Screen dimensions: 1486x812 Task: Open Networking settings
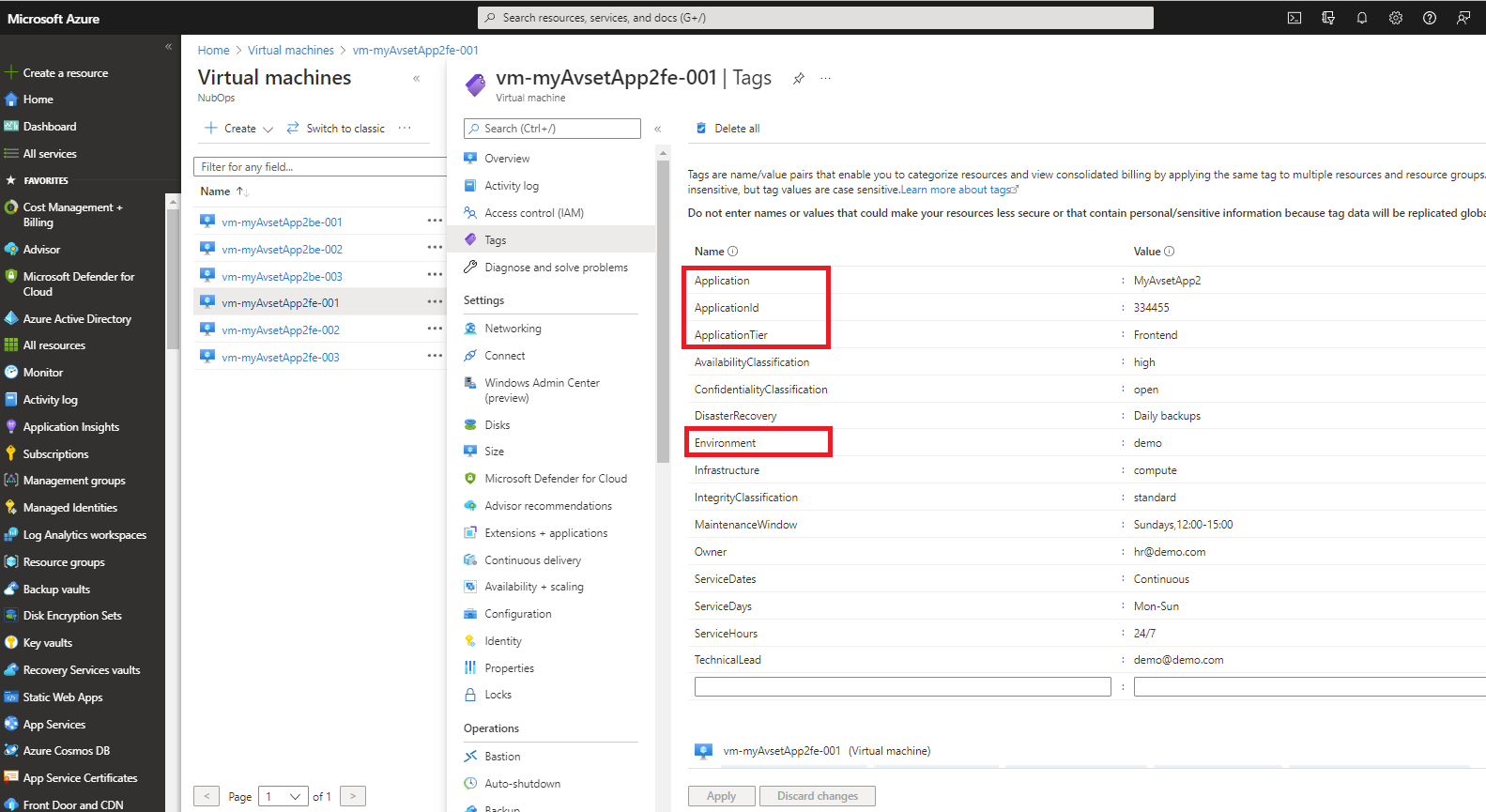point(513,329)
